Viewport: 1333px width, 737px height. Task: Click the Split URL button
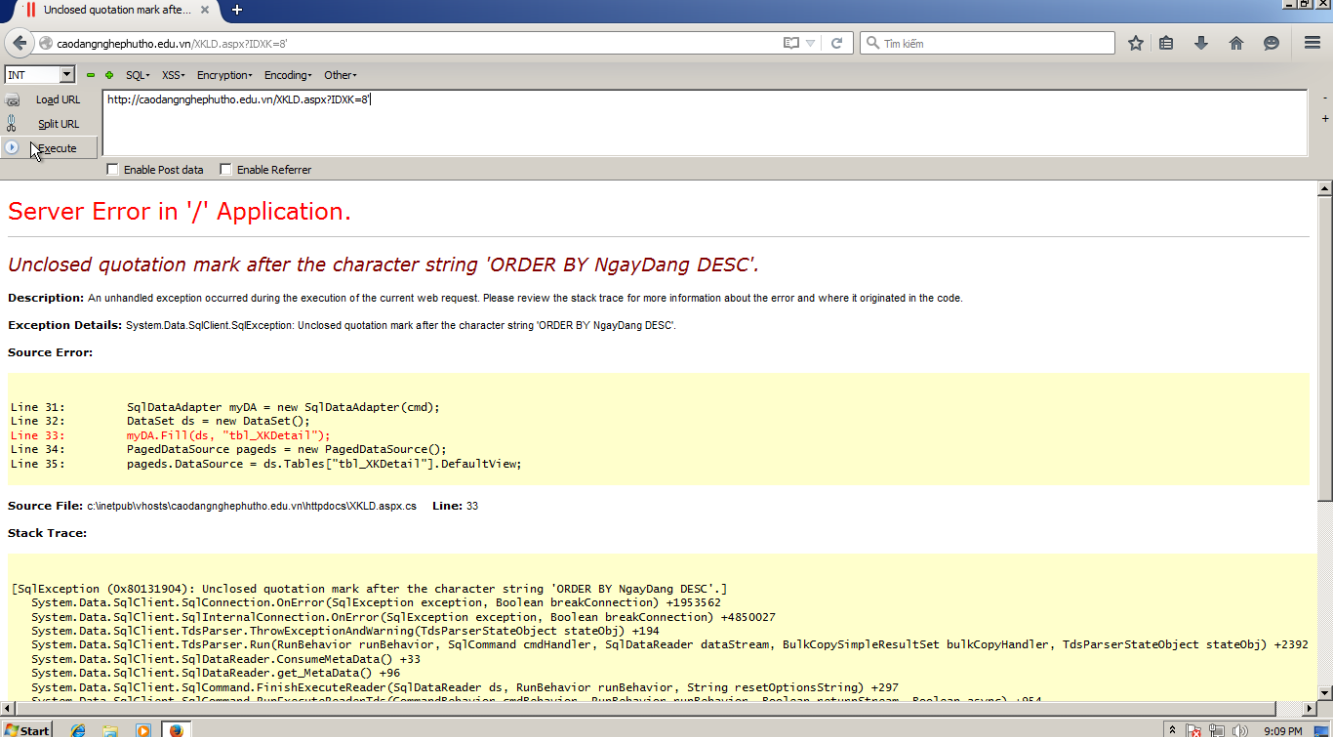[58, 124]
